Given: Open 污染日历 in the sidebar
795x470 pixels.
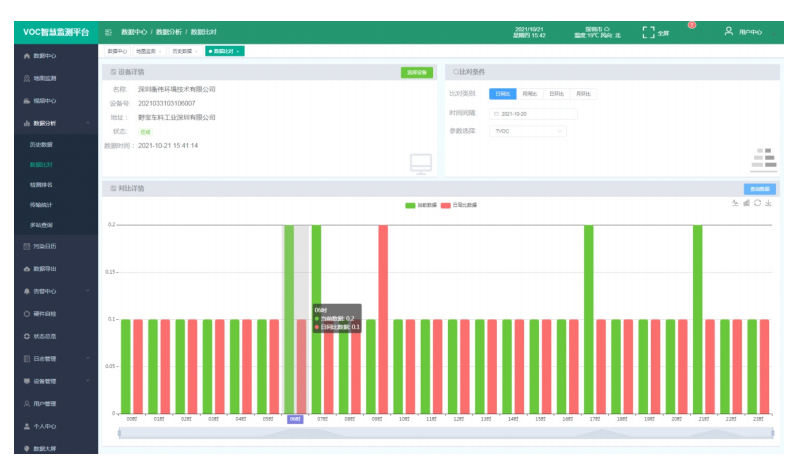Looking at the screenshot, I should (56, 246).
